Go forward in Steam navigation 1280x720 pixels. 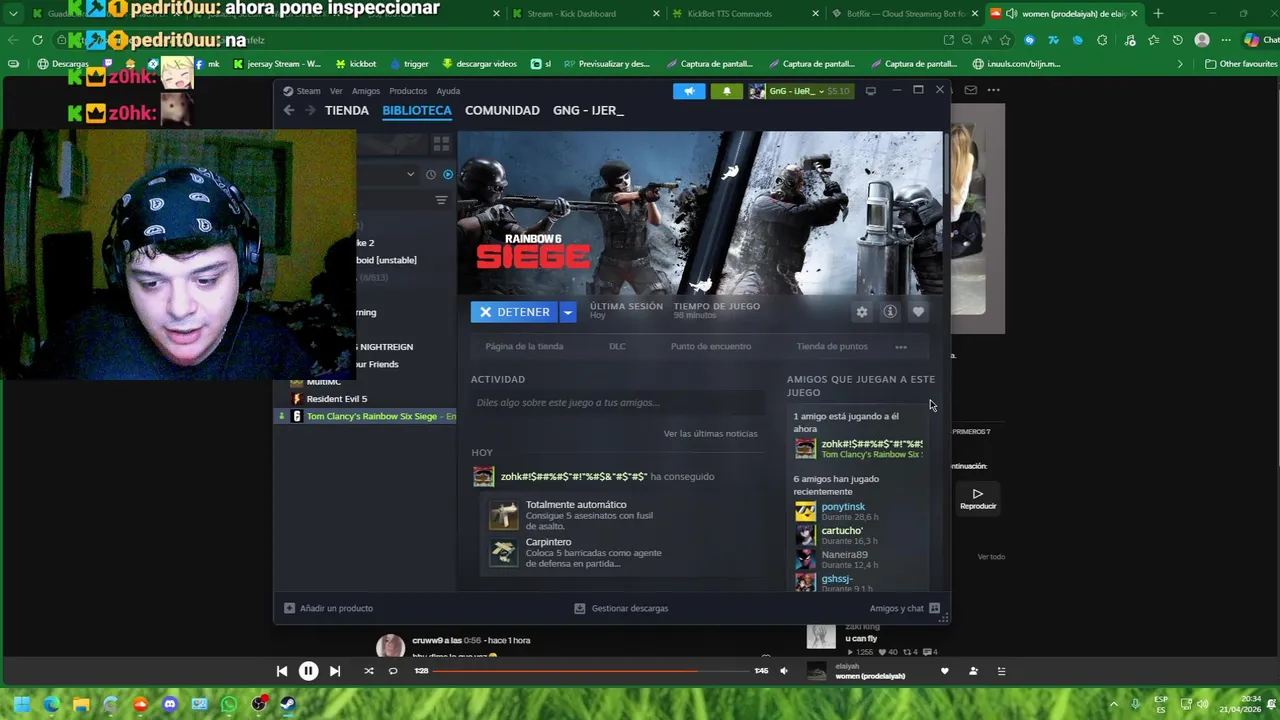click(x=310, y=110)
